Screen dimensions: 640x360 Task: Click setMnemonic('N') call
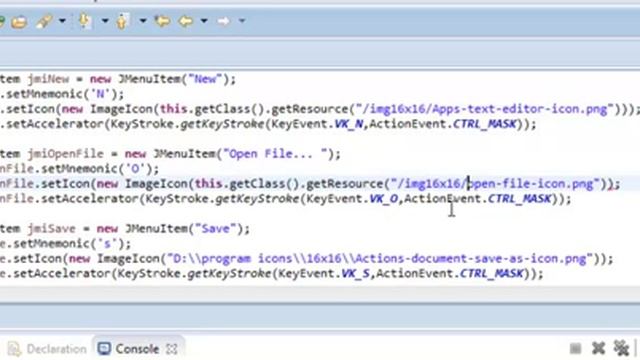click(65, 94)
